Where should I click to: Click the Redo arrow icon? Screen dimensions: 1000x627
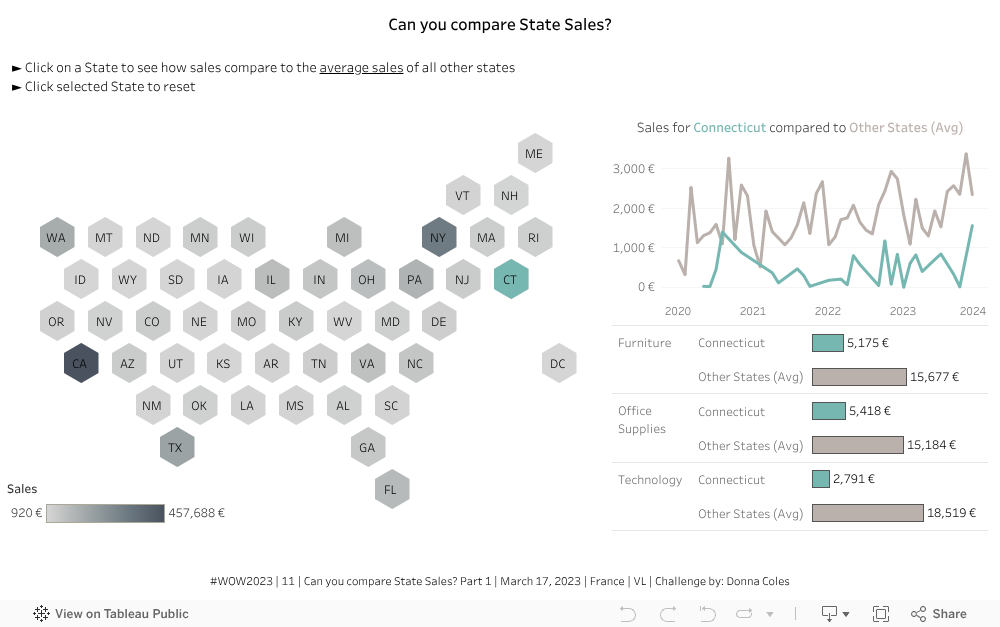click(667, 614)
